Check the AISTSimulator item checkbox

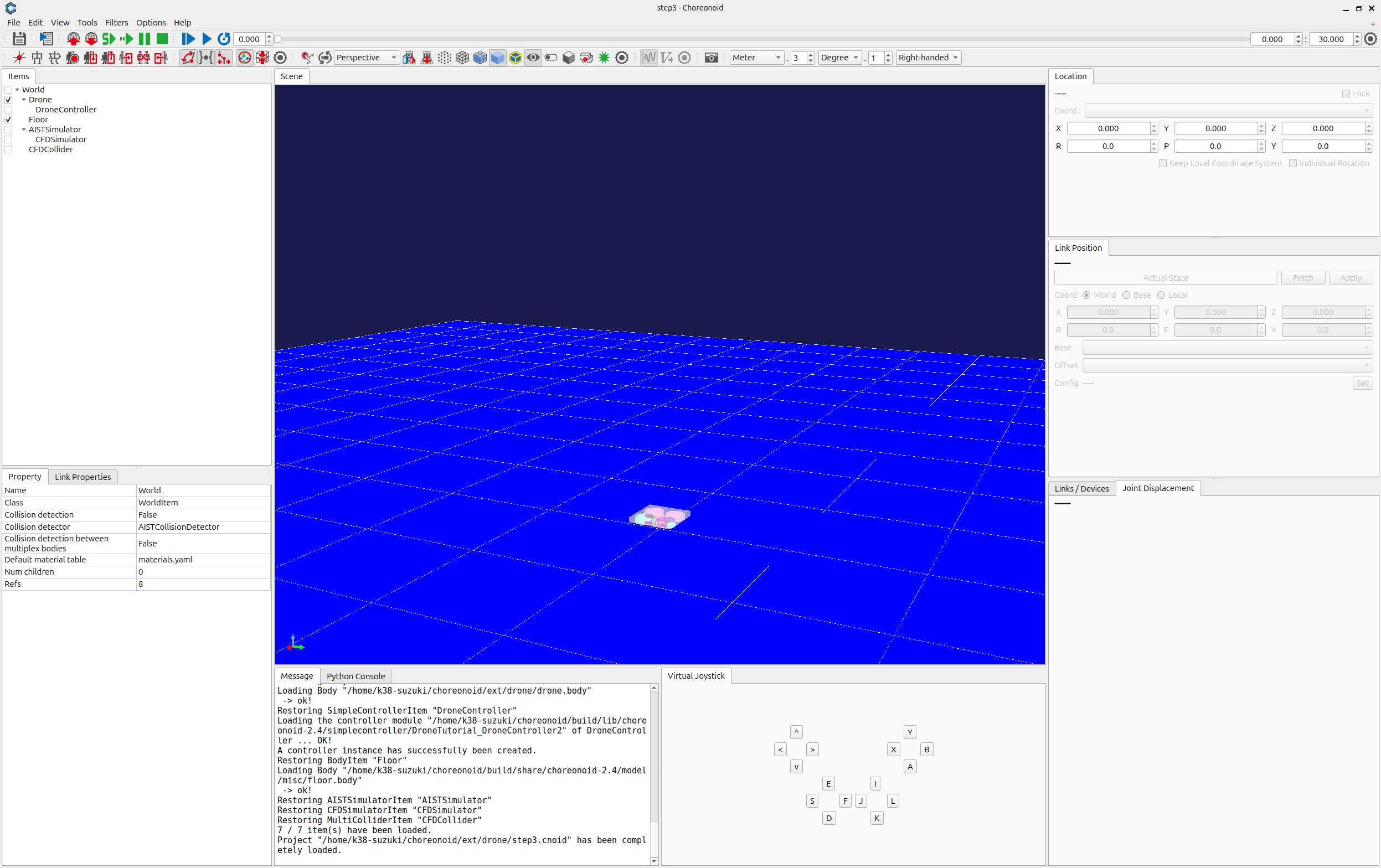(x=9, y=130)
